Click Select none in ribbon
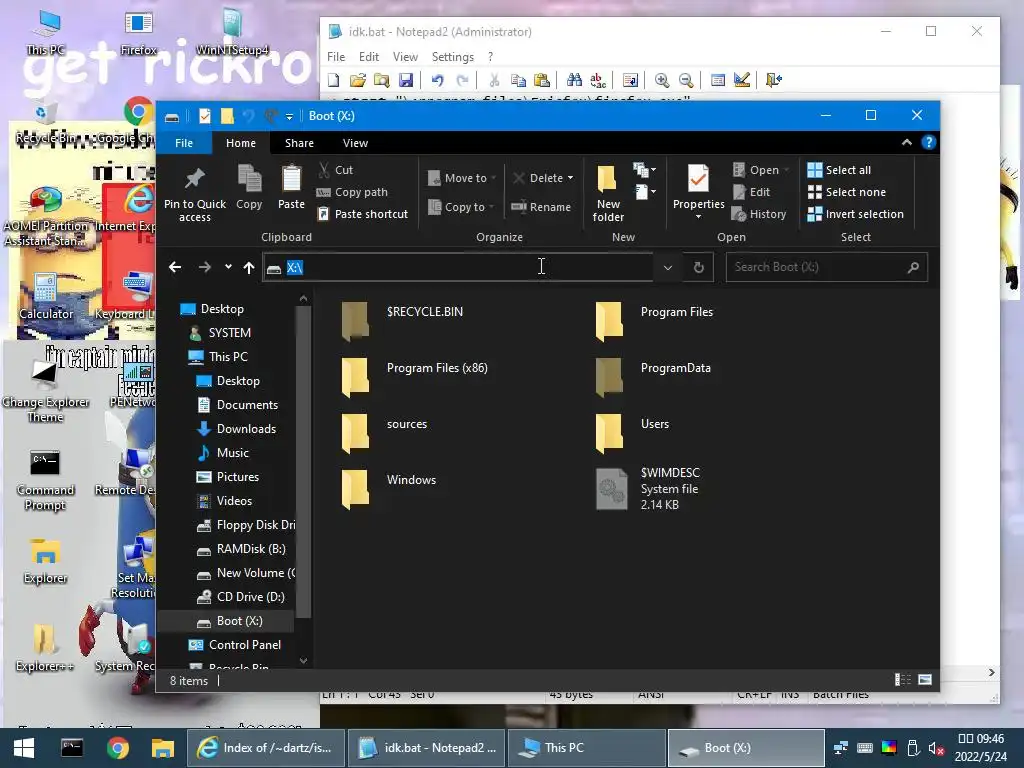The height and width of the screenshot is (768, 1024). 846,192
